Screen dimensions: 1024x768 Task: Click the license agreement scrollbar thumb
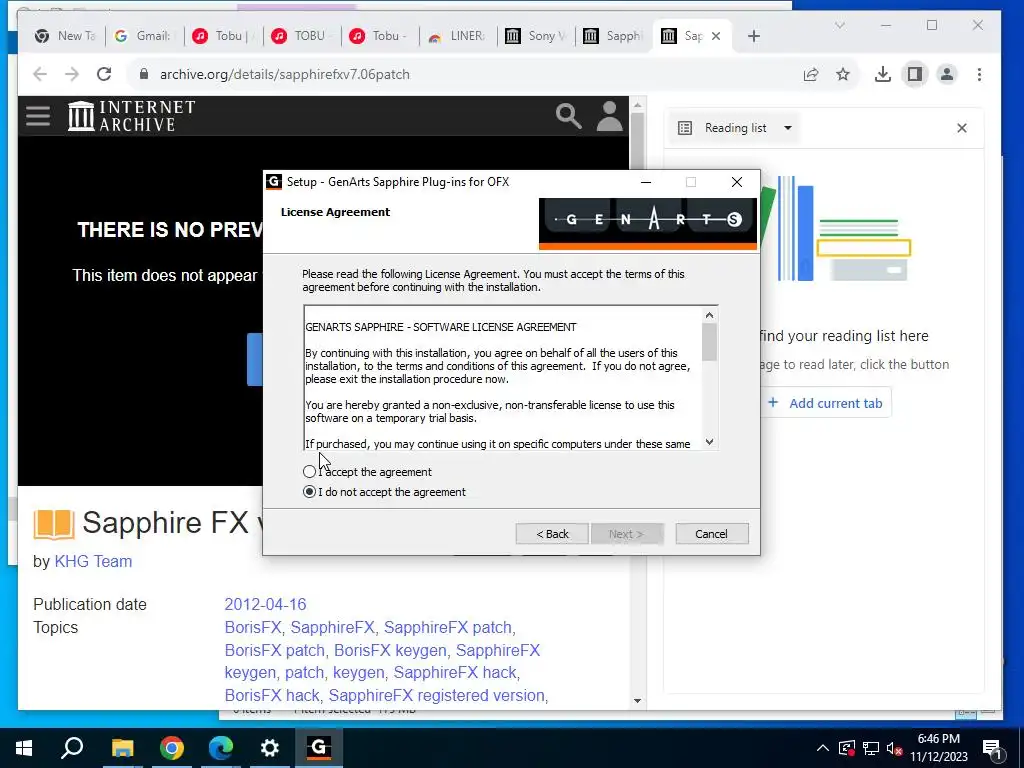709,342
